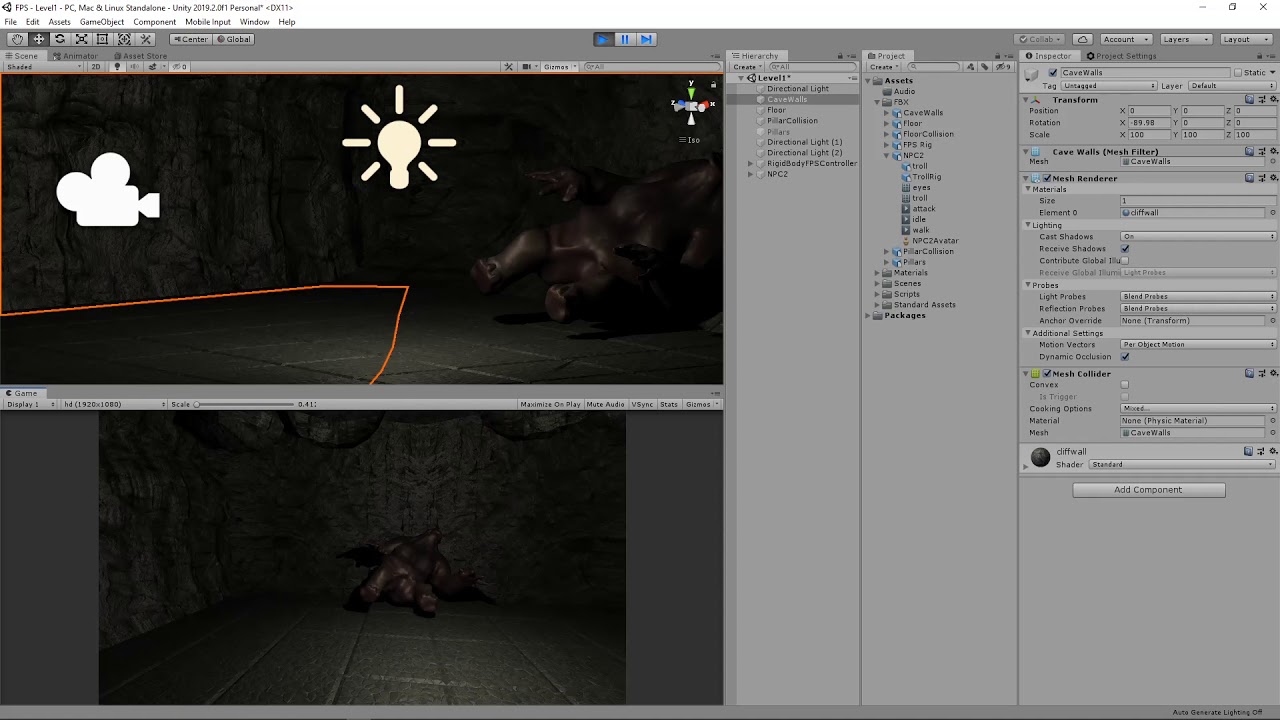This screenshot has width=1280, height=720.
Task: Open Transform component gear menu
Action: [x=1273, y=100]
